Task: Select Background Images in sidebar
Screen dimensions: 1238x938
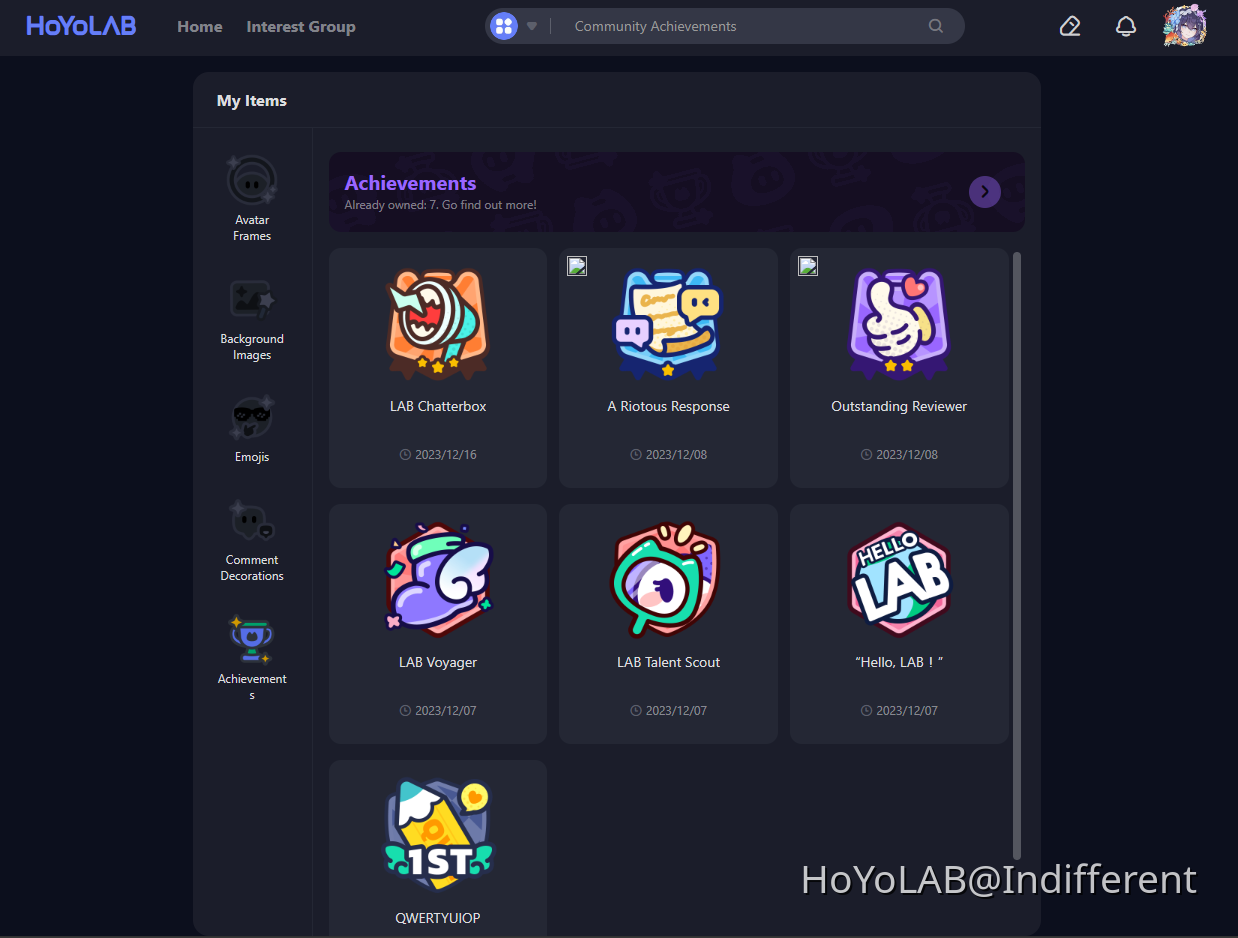Action: (252, 318)
